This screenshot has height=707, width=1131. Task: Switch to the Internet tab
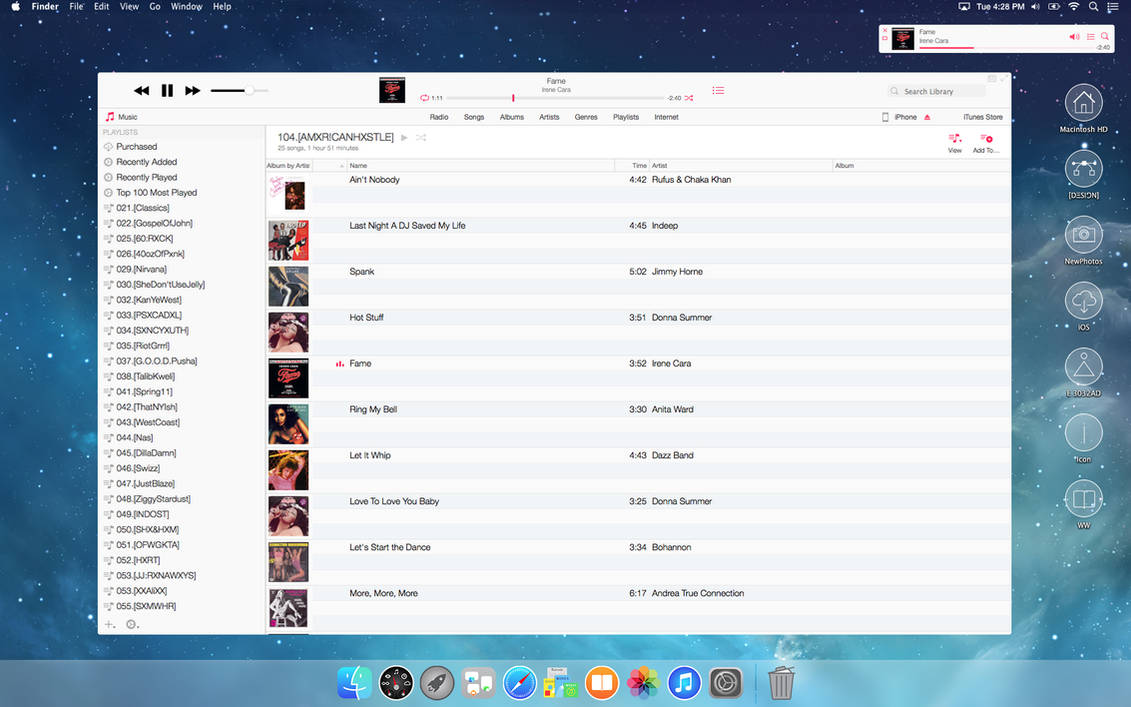pos(666,117)
